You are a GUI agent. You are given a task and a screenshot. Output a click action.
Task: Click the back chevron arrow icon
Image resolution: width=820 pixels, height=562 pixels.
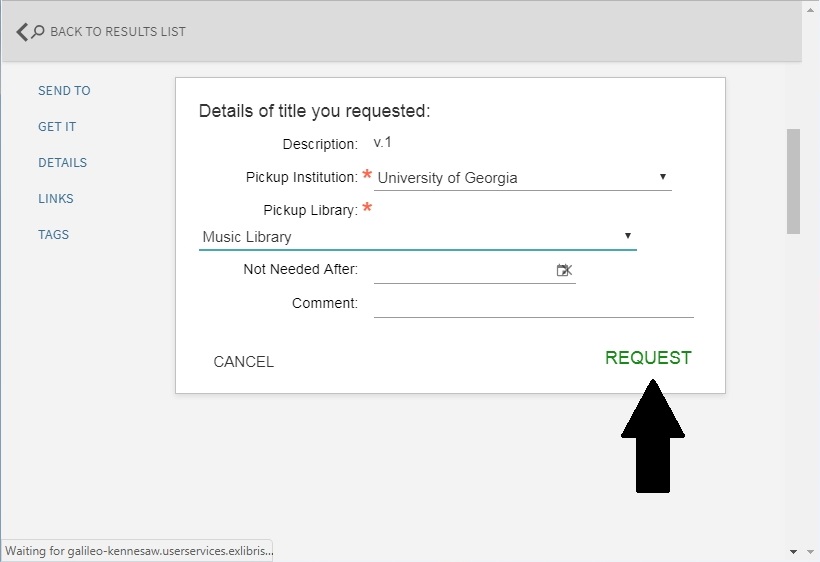click(22, 32)
